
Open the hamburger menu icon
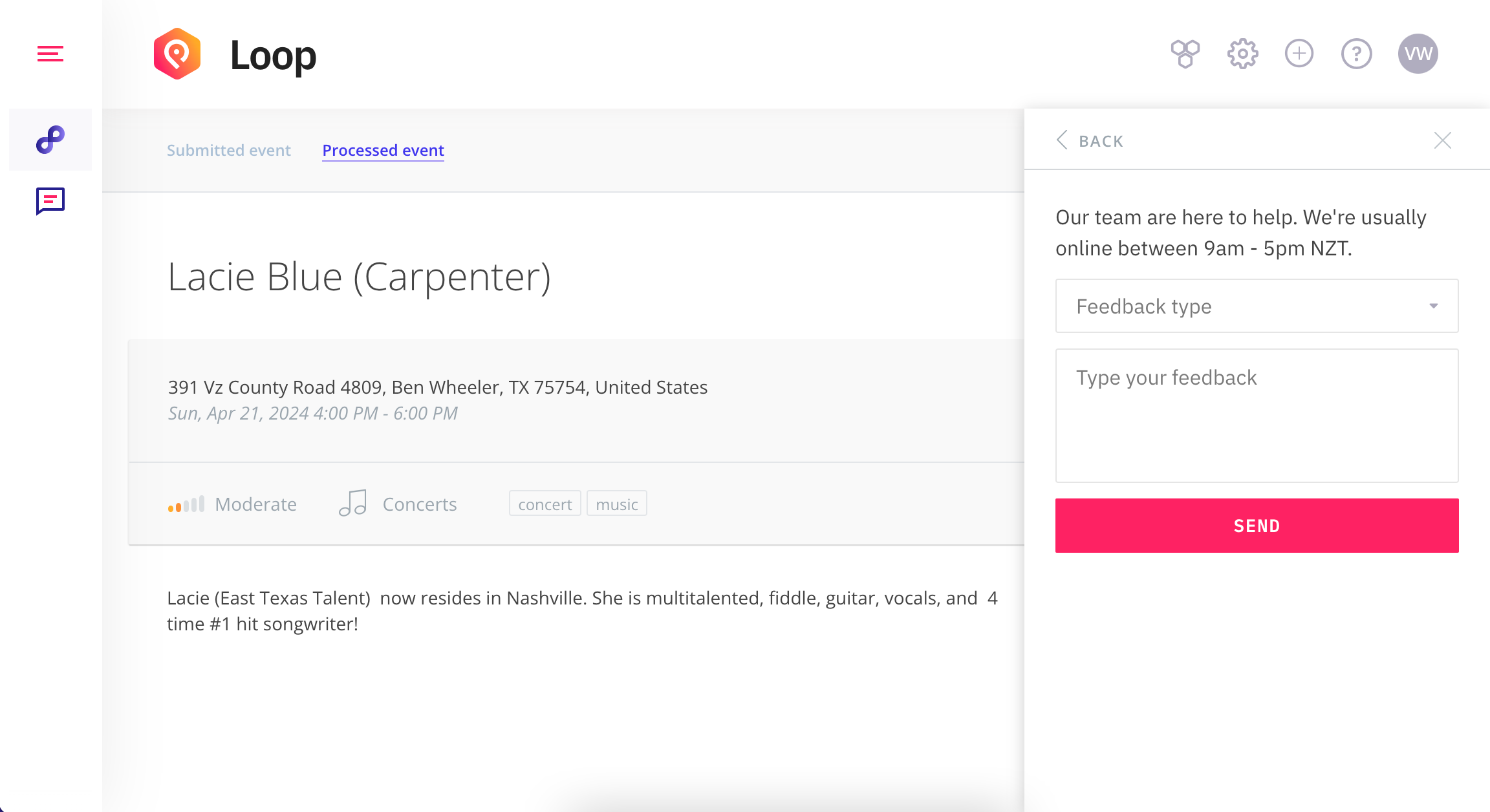point(50,54)
